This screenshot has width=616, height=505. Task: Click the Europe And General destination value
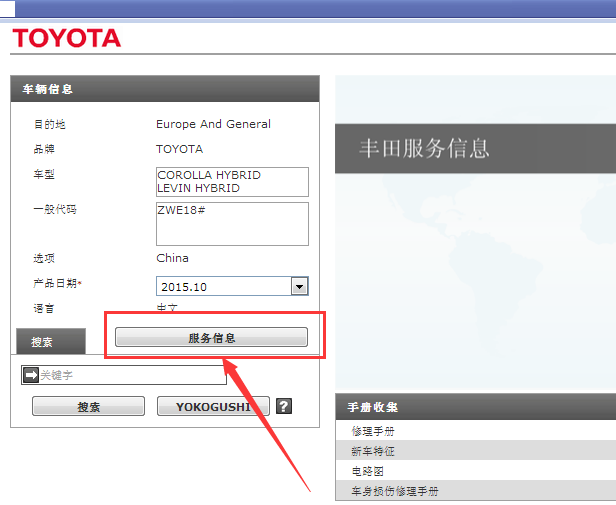pyautogui.click(x=213, y=124)
